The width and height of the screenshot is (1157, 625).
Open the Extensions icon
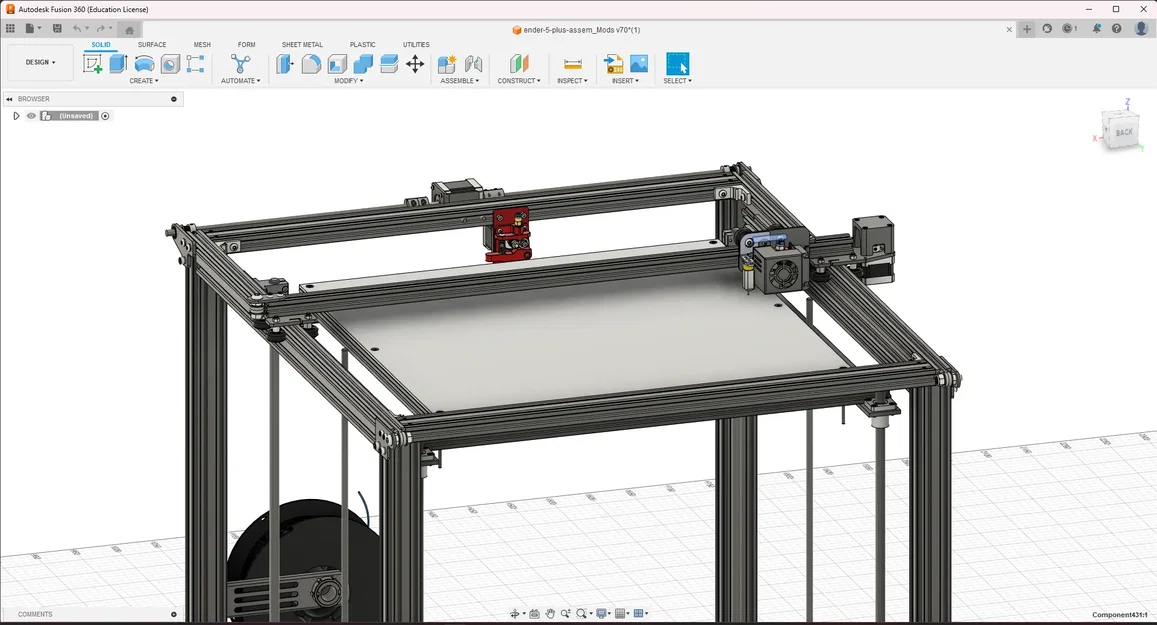1047,29
